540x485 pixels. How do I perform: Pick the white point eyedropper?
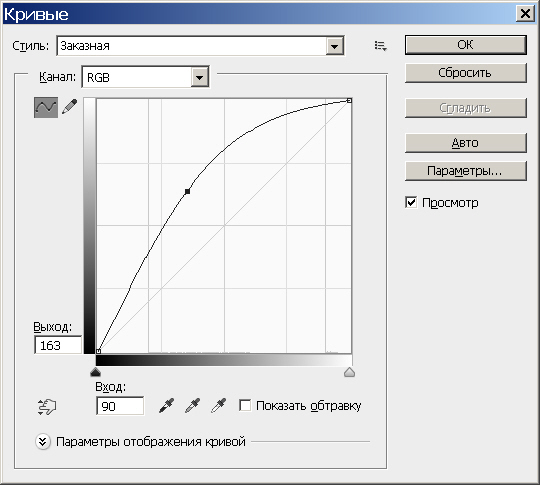pos(218,406)
